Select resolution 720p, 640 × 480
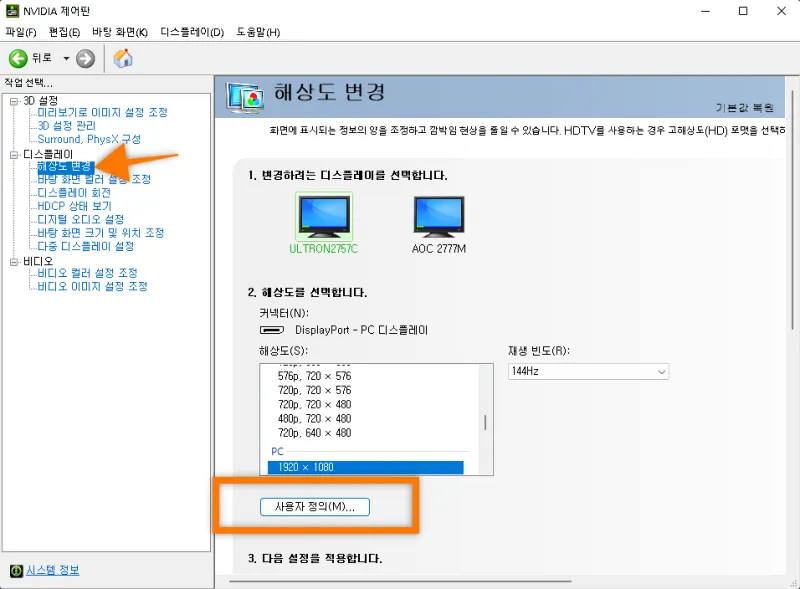This screenshot has width=800, height=589. 314,433
